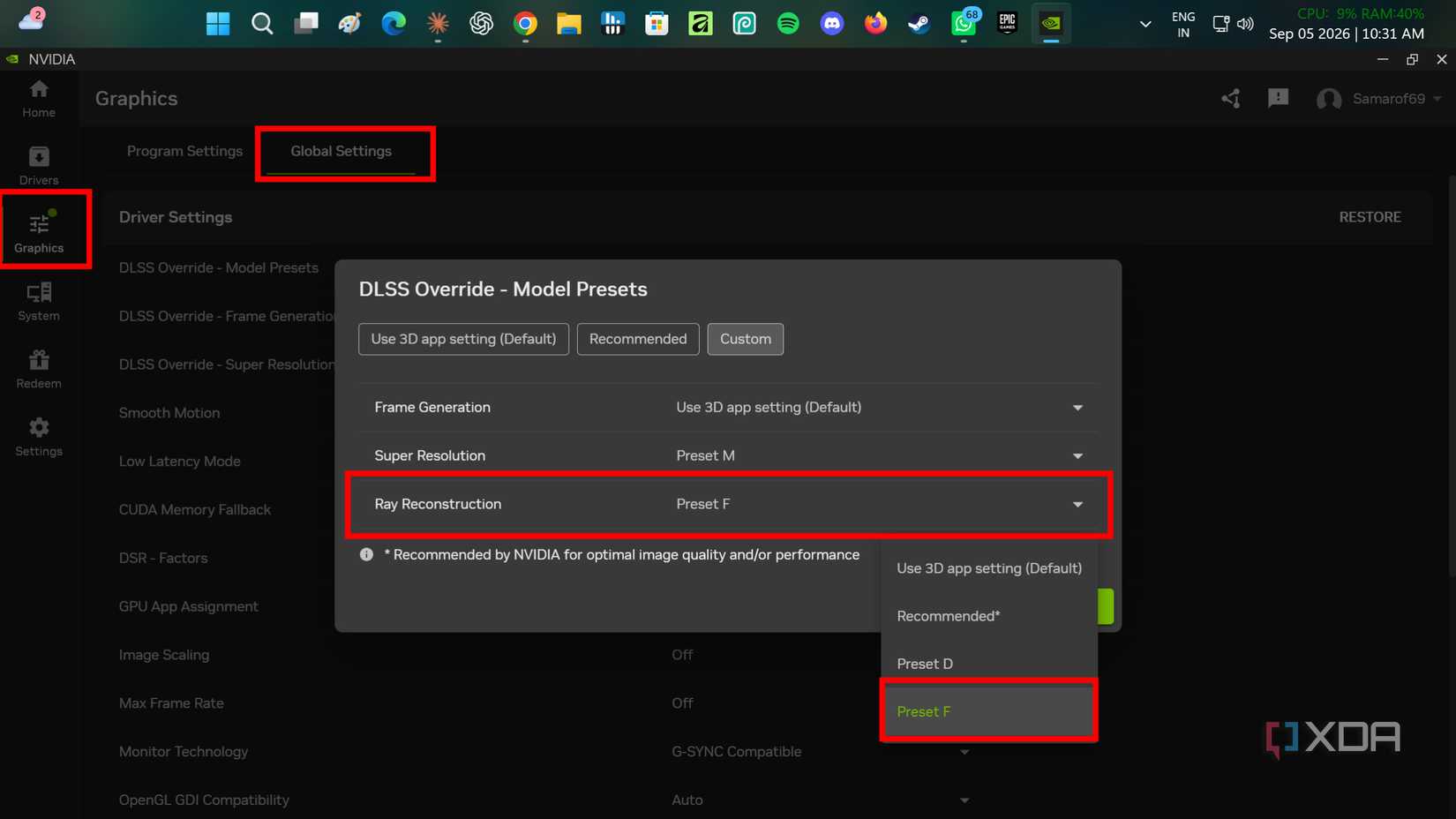The height and width of the screenshot is (819, 1456).
Task: Open the weather widget on taskbar
Action: pos(32,19)
